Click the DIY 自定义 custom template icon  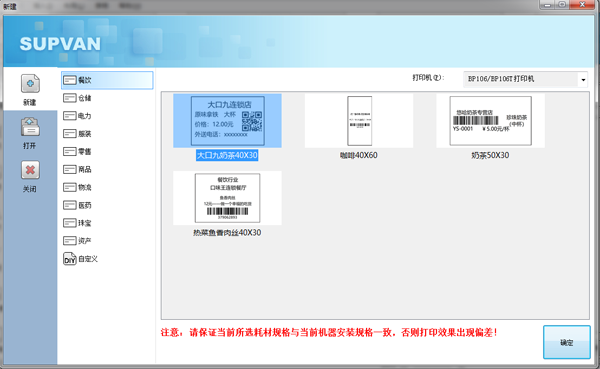pos(70,259)
